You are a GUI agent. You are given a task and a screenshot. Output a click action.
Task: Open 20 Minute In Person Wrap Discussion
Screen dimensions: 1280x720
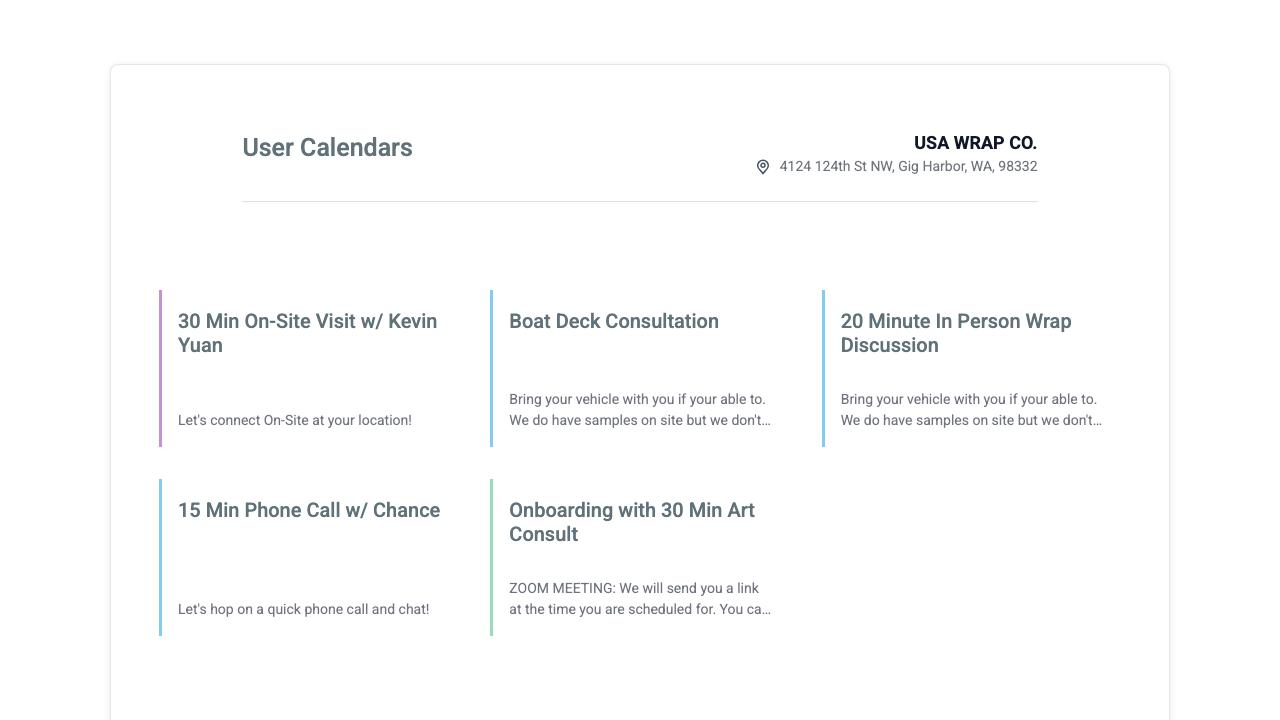click(x=956, y=333)
